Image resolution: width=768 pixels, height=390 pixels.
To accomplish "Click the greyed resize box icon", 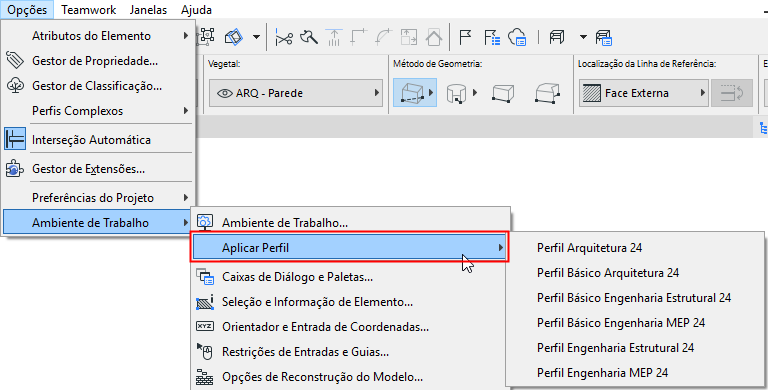I will [408, 37].
